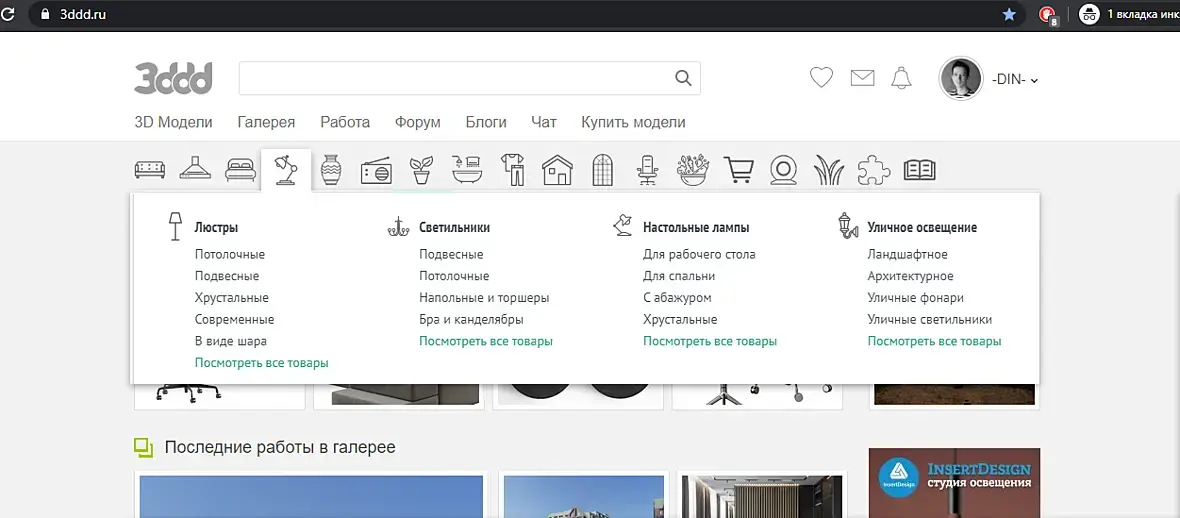Open the open book category icon

click(920, 170)
